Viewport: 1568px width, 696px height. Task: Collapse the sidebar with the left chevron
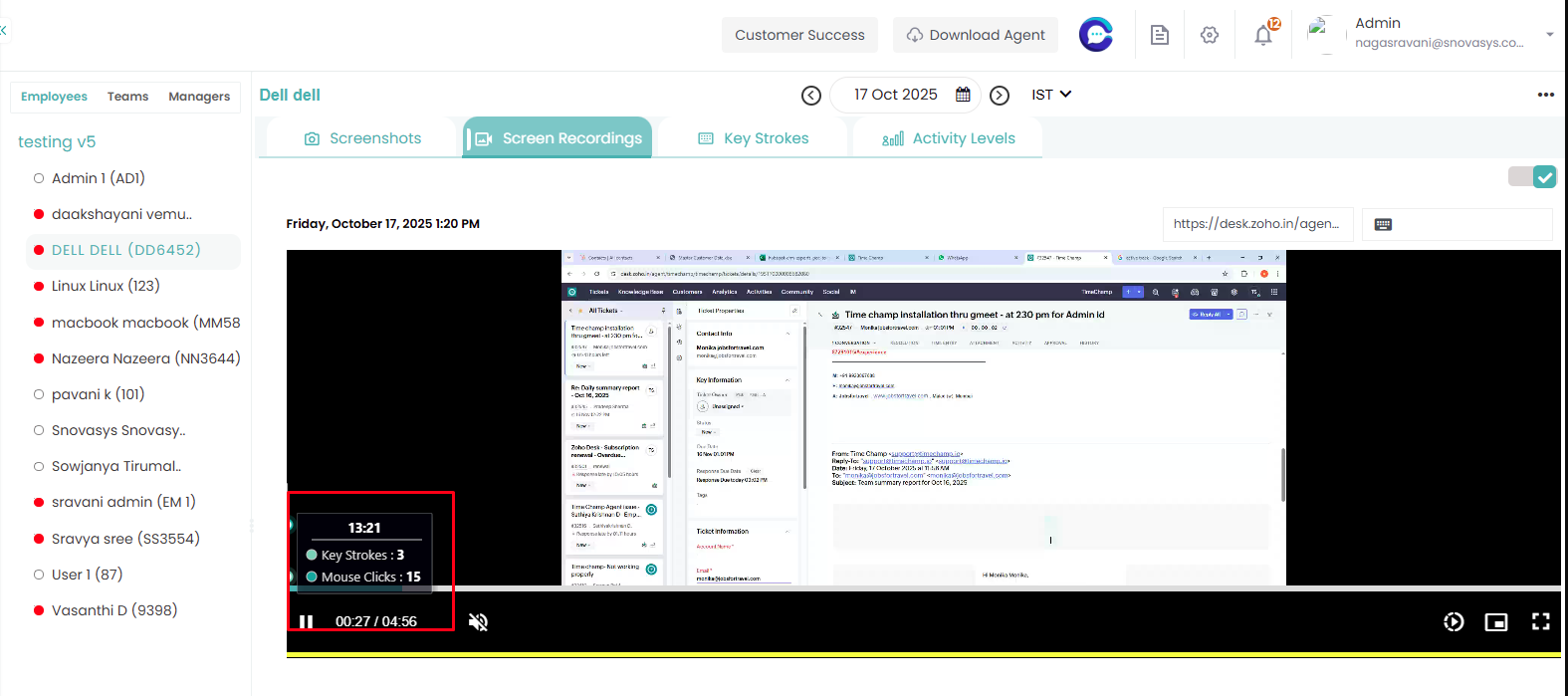tap(3, 30)
